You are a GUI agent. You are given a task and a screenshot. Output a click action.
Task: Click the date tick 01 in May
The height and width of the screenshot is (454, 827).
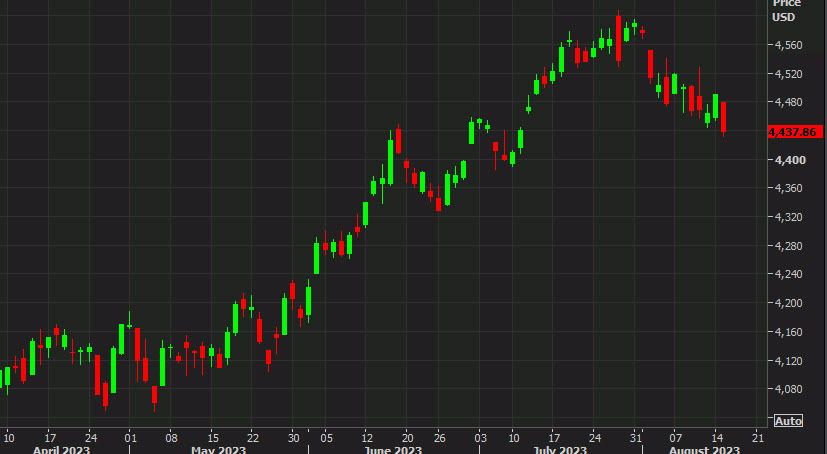[130, 438]
